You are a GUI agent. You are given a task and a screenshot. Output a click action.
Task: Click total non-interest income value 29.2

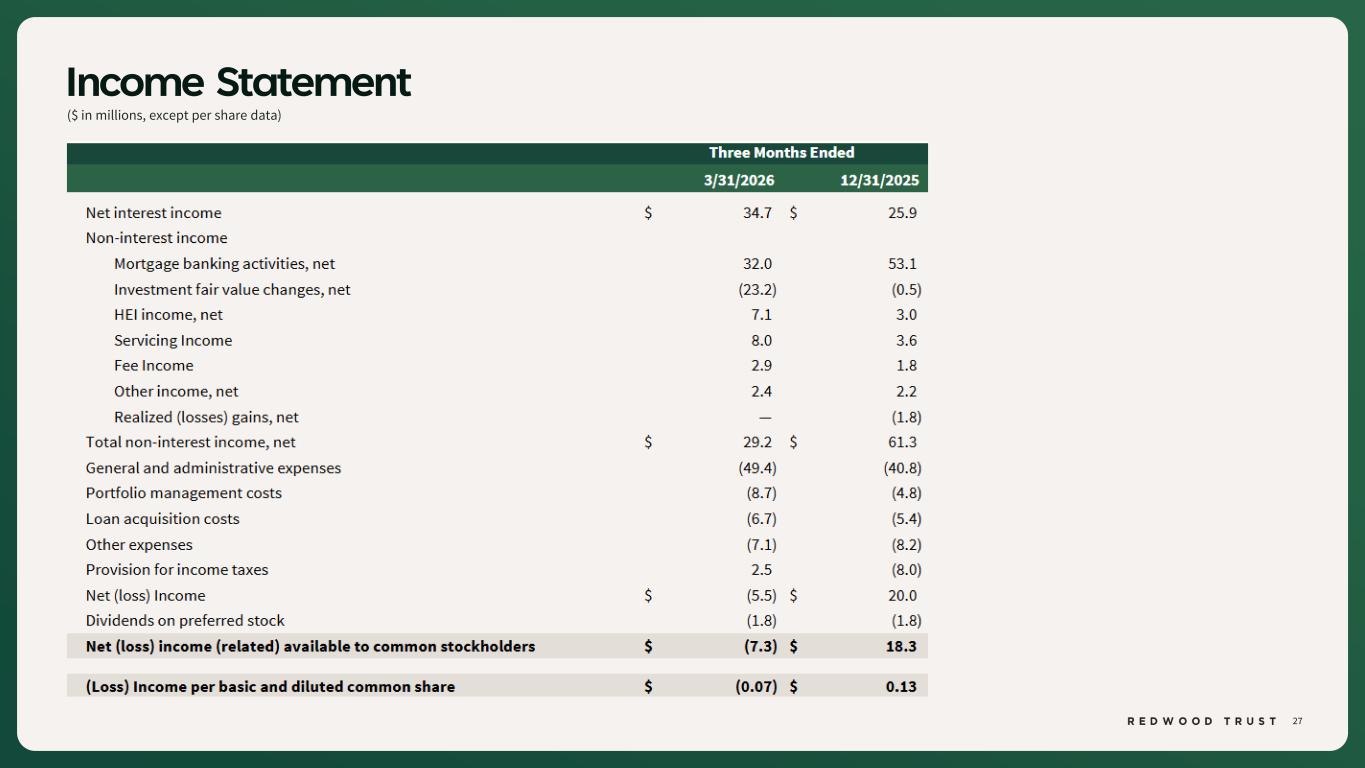pos(757,442)
